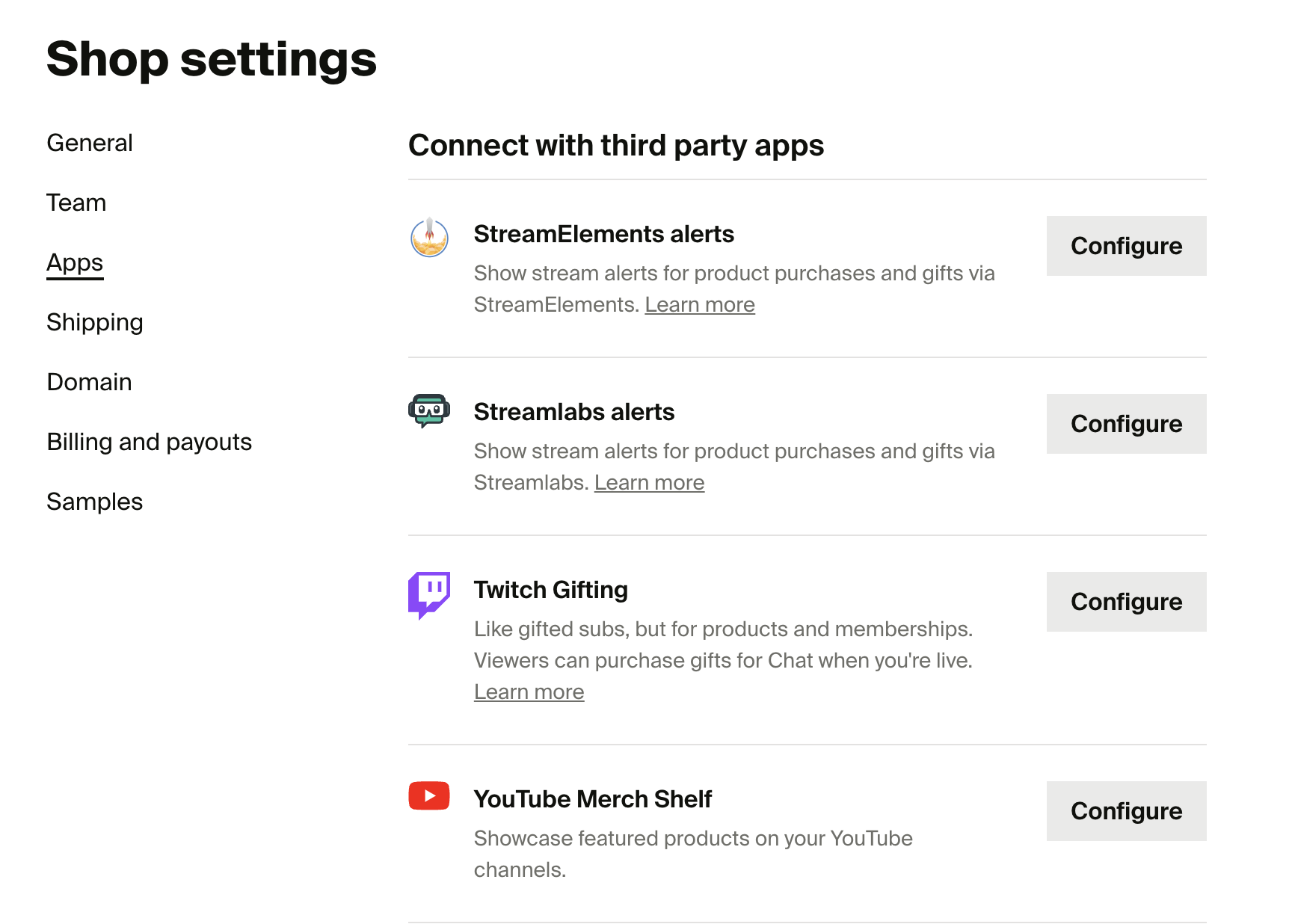The width and height of the screenshot is (1295, 924).
Task: Click the Twitch Gifting app title
Action: [x=551, y=589]
